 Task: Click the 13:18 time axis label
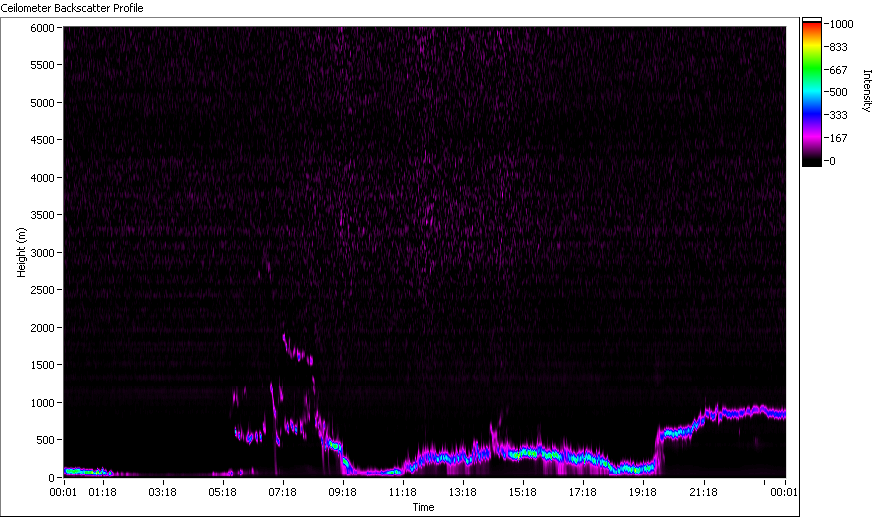(463, 492)
